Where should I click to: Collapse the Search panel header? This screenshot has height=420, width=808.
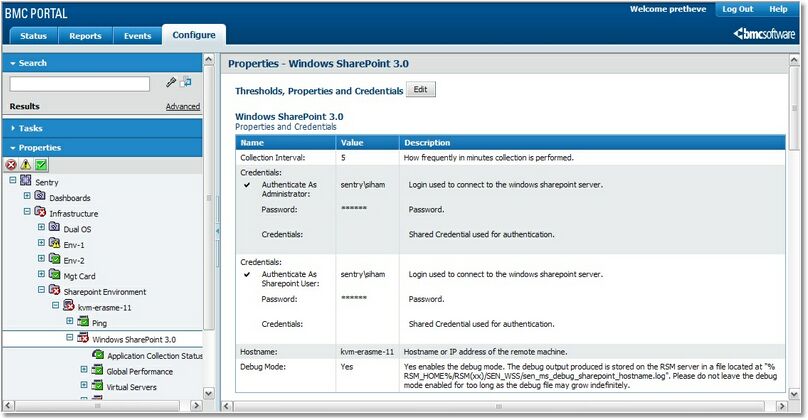tap(103, 63)
